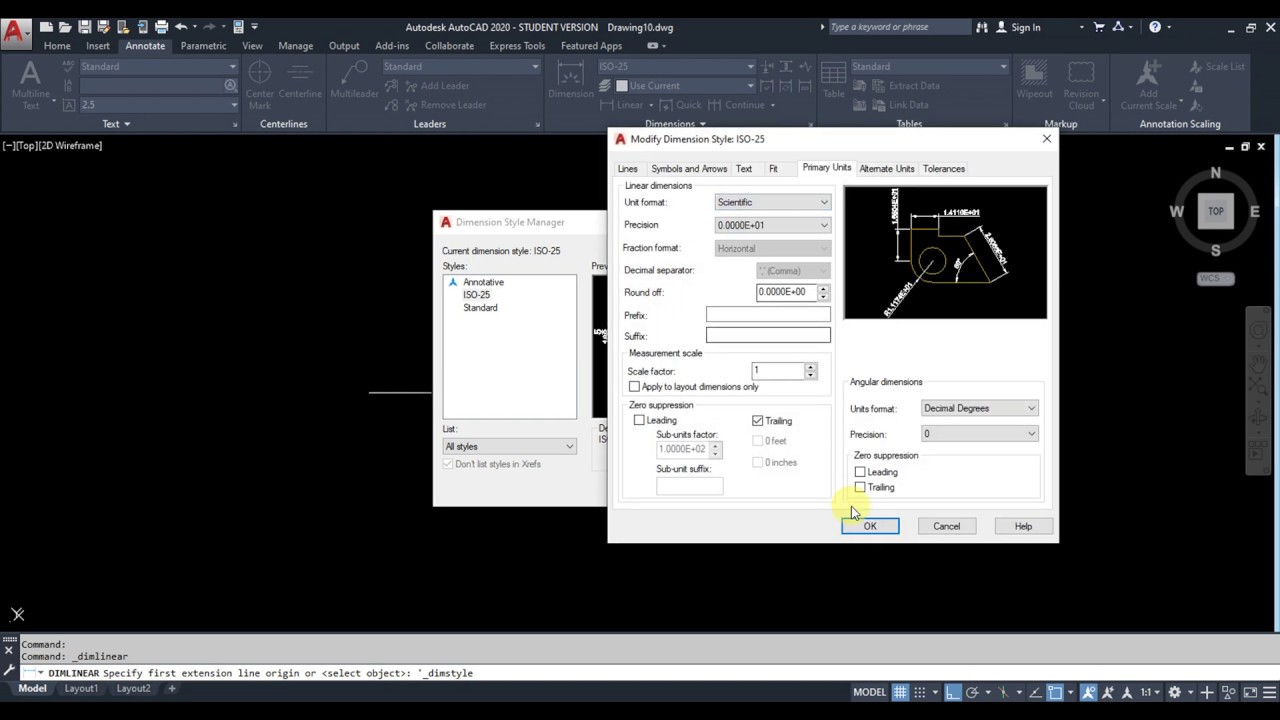Image resolution: width=1280 pixels, height=720 pixels.
Task: Click the New drawing icon in the quick access toolbar
Action: pos(46,27)
